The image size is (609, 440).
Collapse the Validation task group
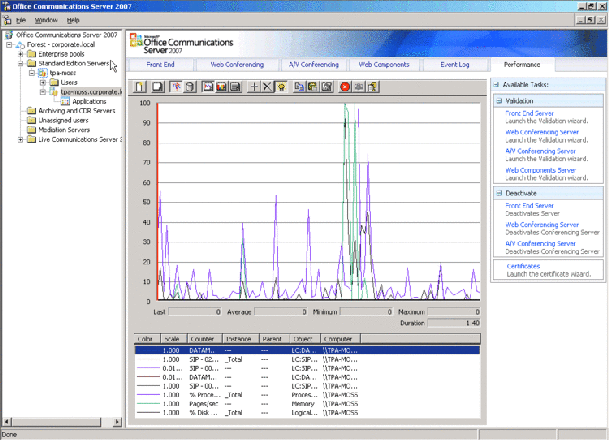click(499, 101)
